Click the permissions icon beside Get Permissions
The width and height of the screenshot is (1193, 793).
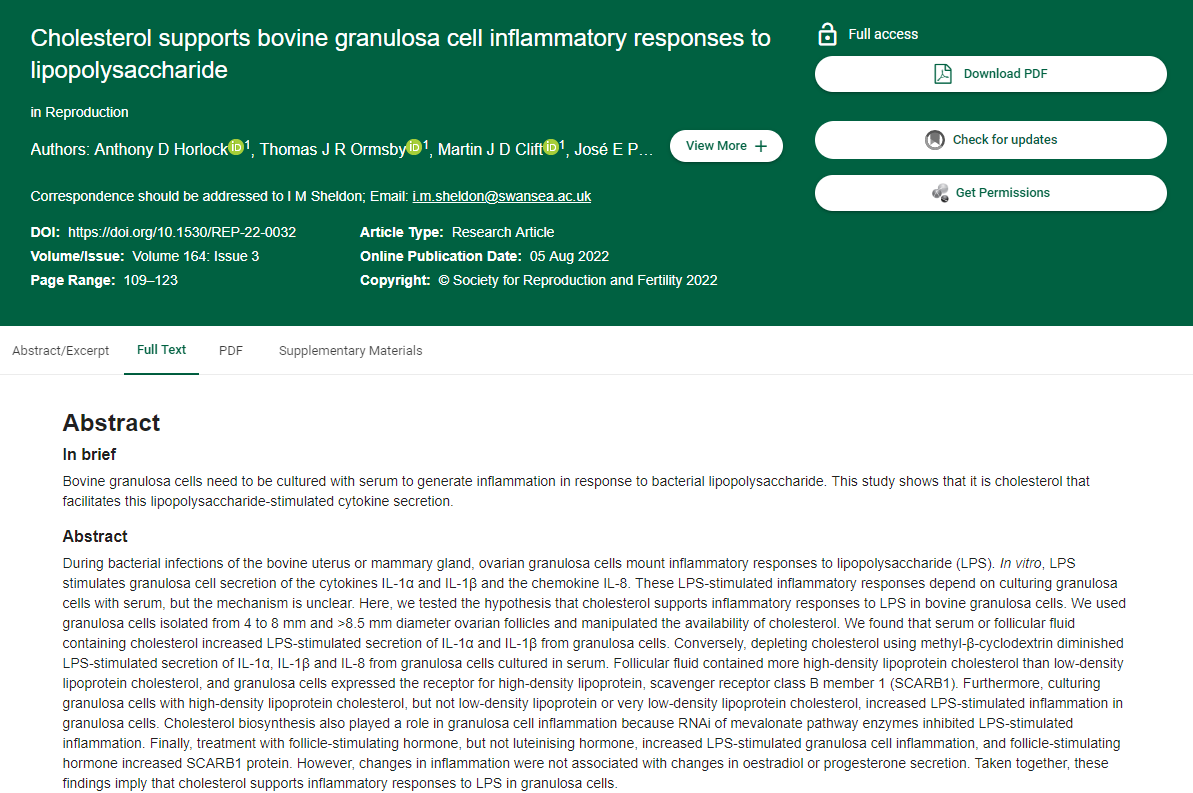click(940, 193)
